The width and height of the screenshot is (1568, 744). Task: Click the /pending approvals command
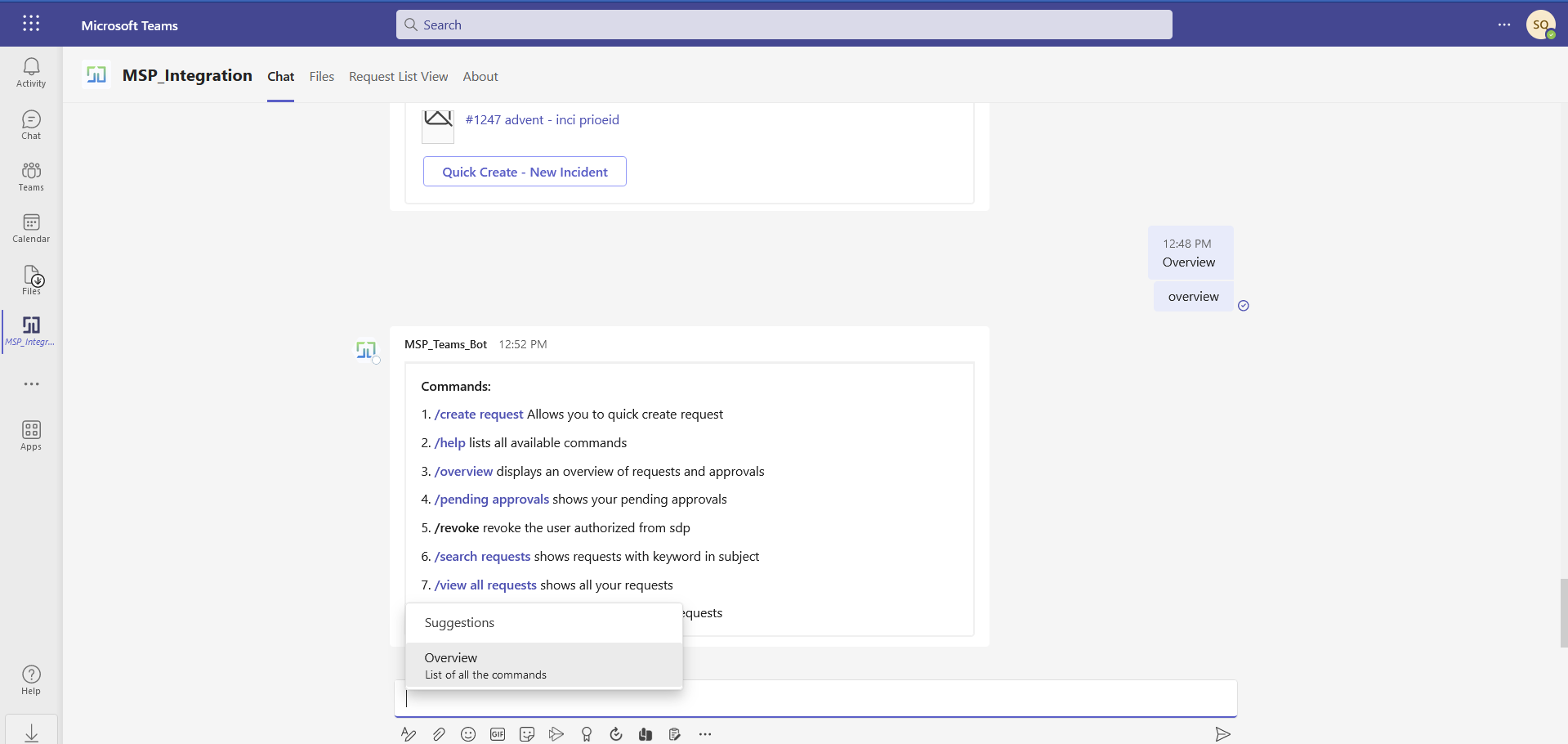[492, 500]
